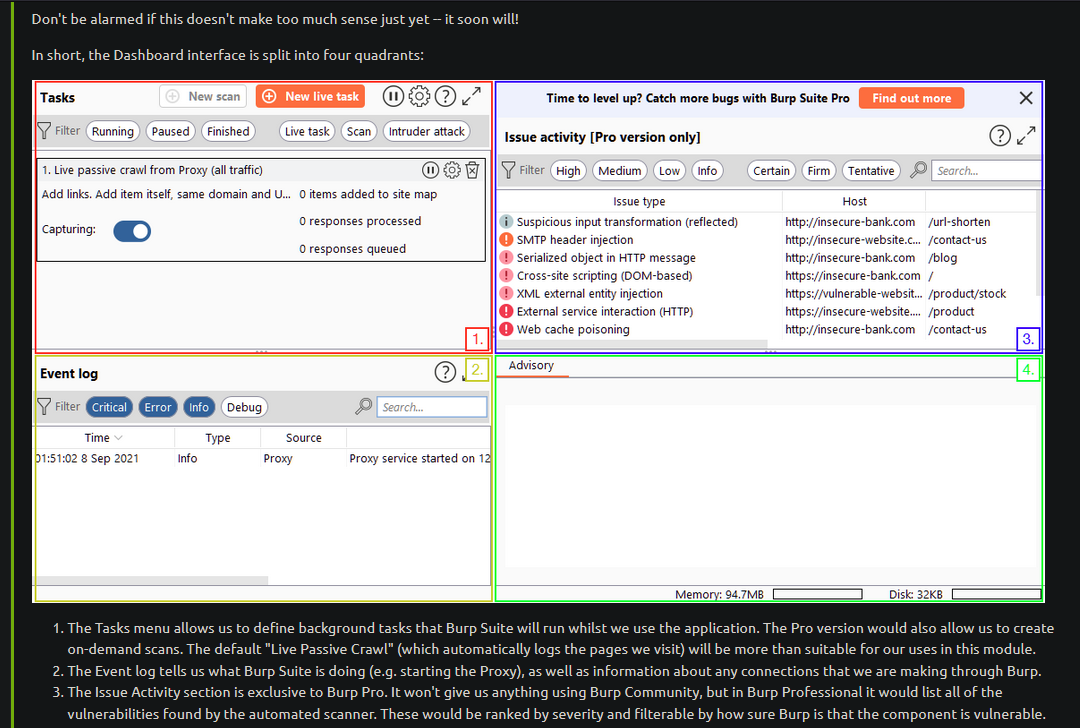Image resolution: width=1080 pixels, height=728 pixels.
Task: Toggle the Running task filter
Action: (x=113, y=132)
